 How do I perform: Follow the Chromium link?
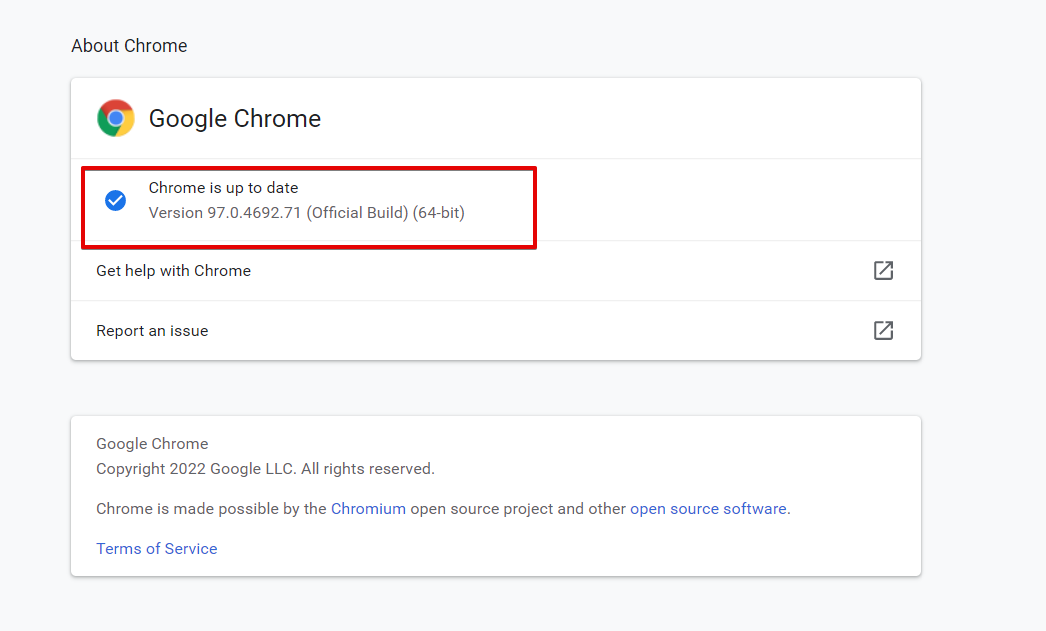(x=368, y=509)
